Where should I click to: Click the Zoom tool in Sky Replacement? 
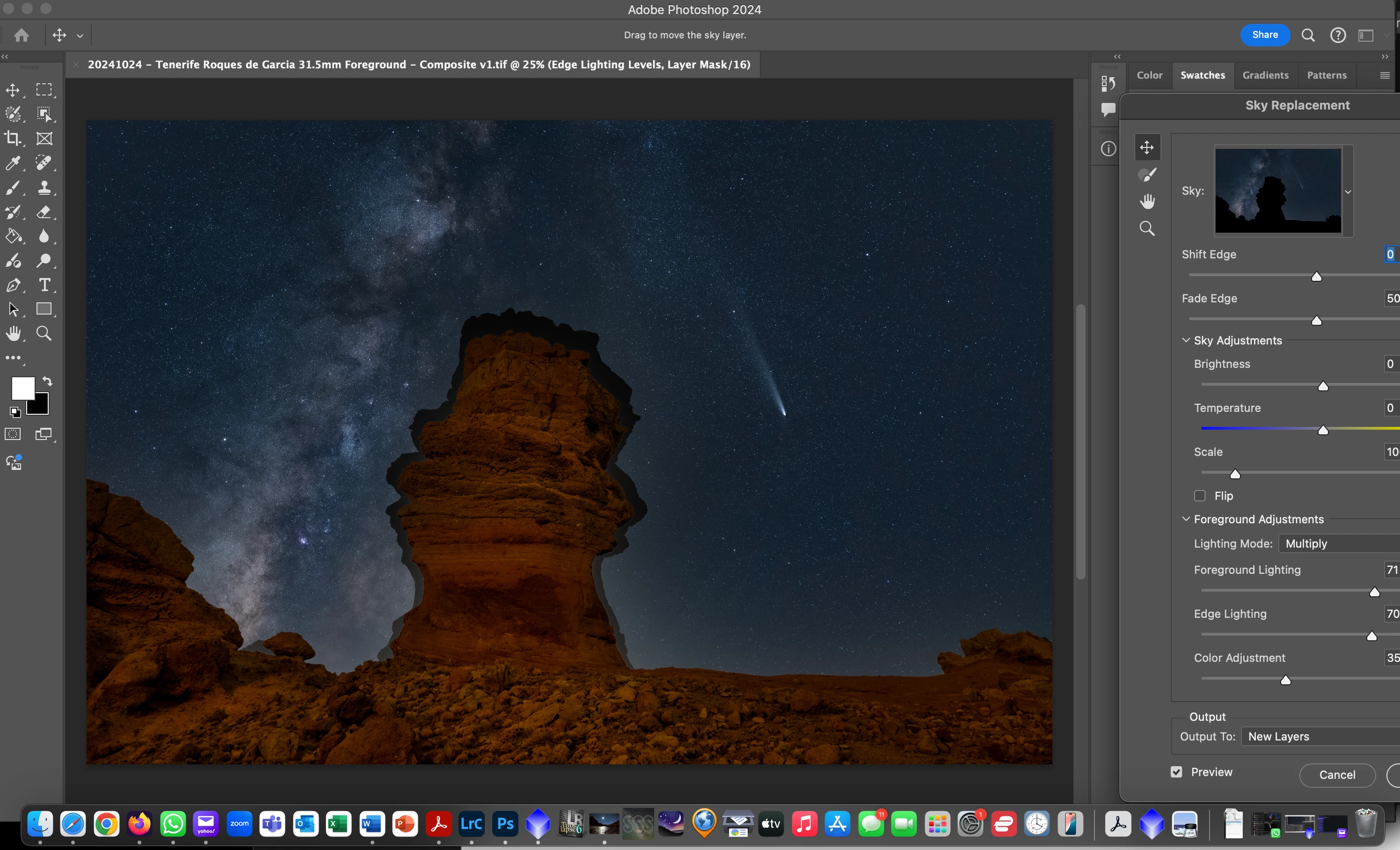click(x=1146, y=228)
